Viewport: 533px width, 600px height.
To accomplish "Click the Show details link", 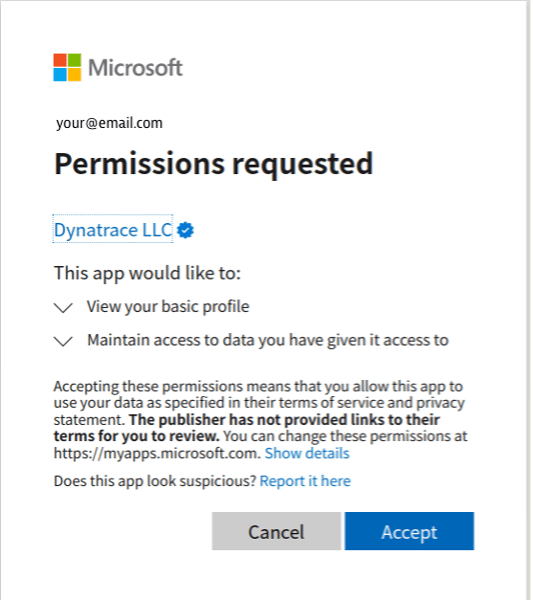I will (307, 453).
